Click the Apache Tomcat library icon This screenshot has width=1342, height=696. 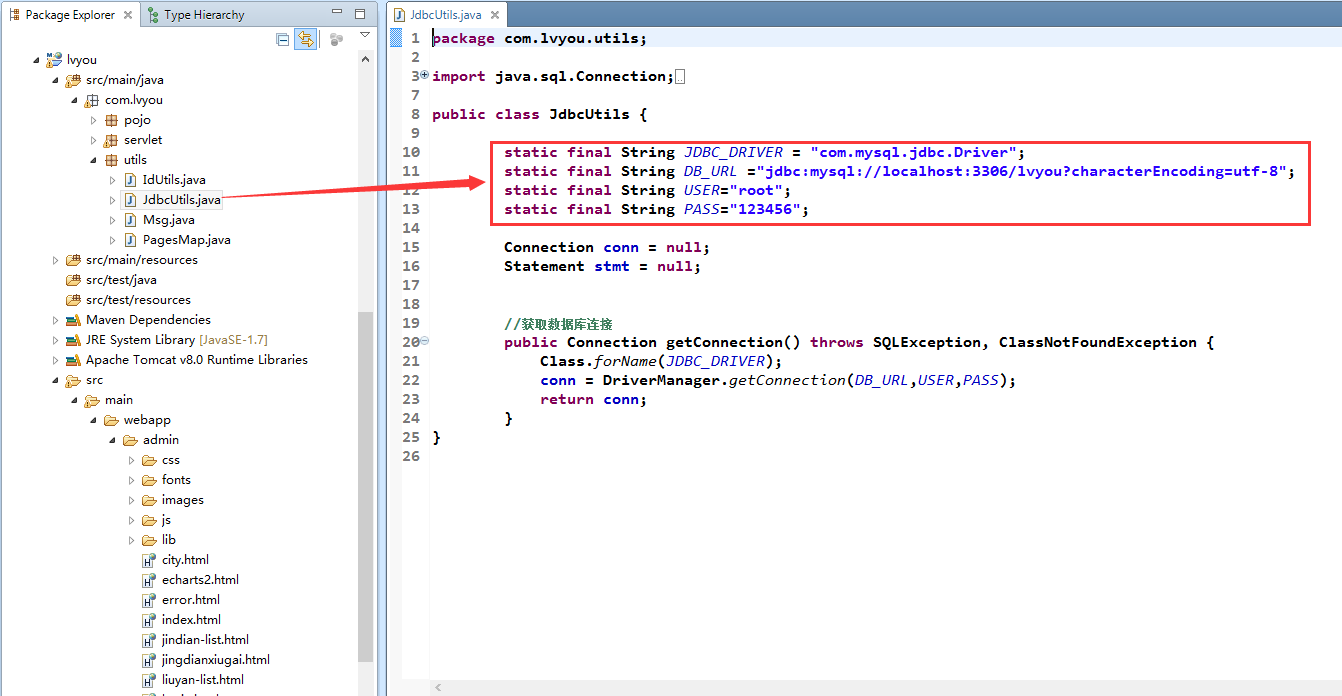tap(73, 360)
